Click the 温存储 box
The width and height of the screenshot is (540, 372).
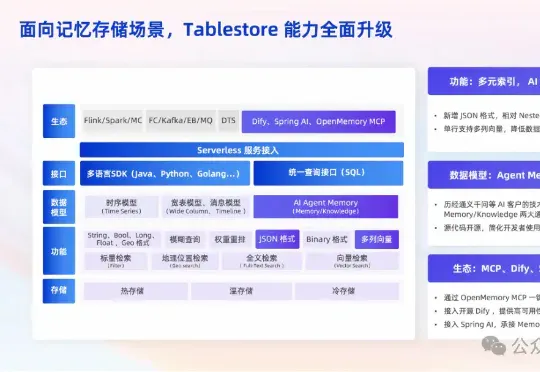tap(241, 291)
